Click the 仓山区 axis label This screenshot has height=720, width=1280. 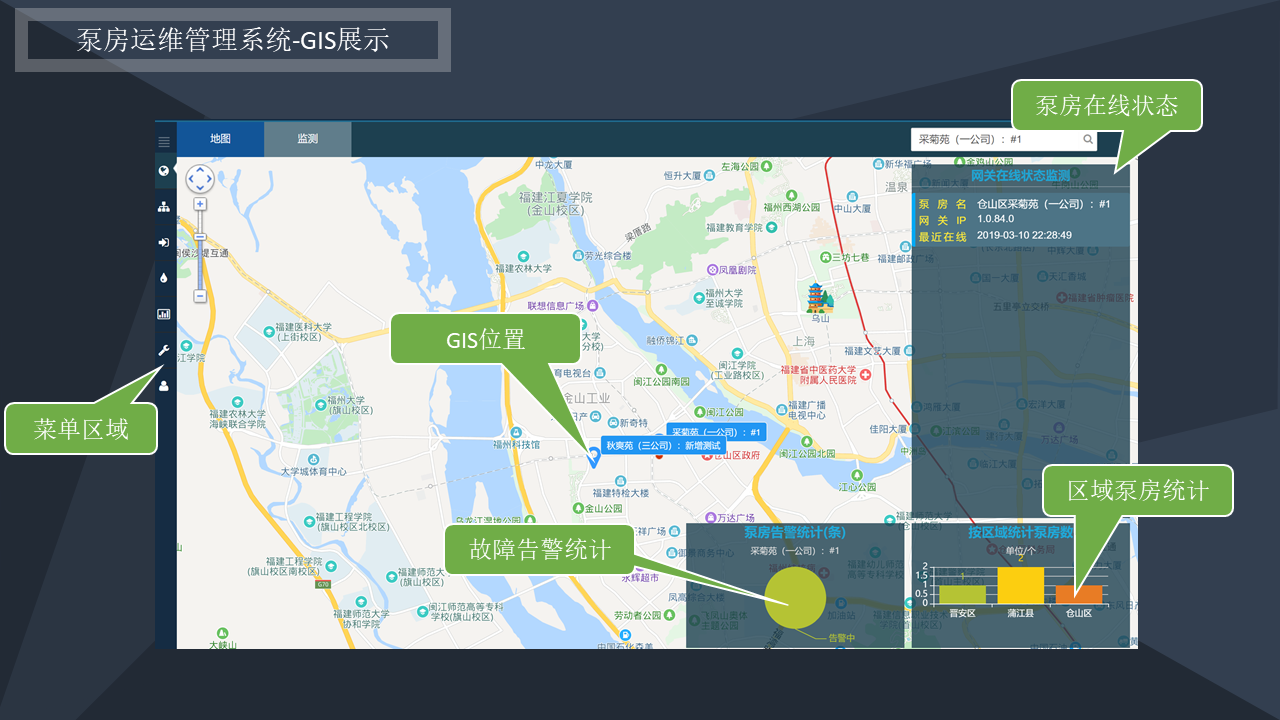[1079, 613]
